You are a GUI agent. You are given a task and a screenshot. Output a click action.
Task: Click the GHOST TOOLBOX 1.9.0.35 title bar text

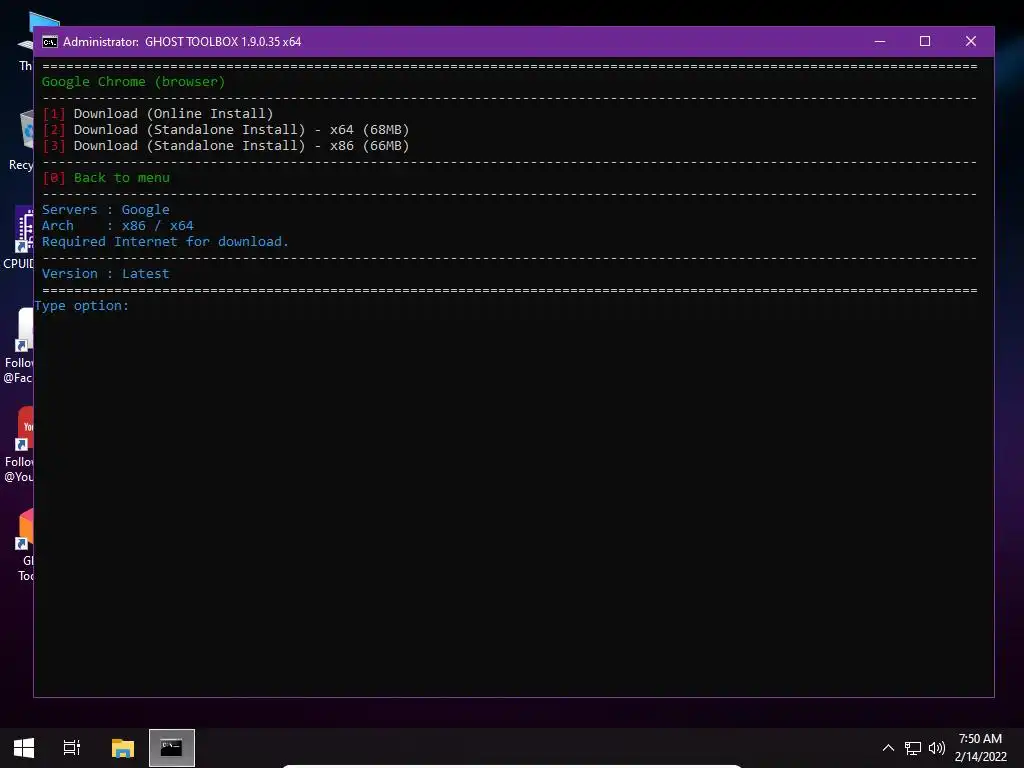pyautogui.click(x=223, y=42)
